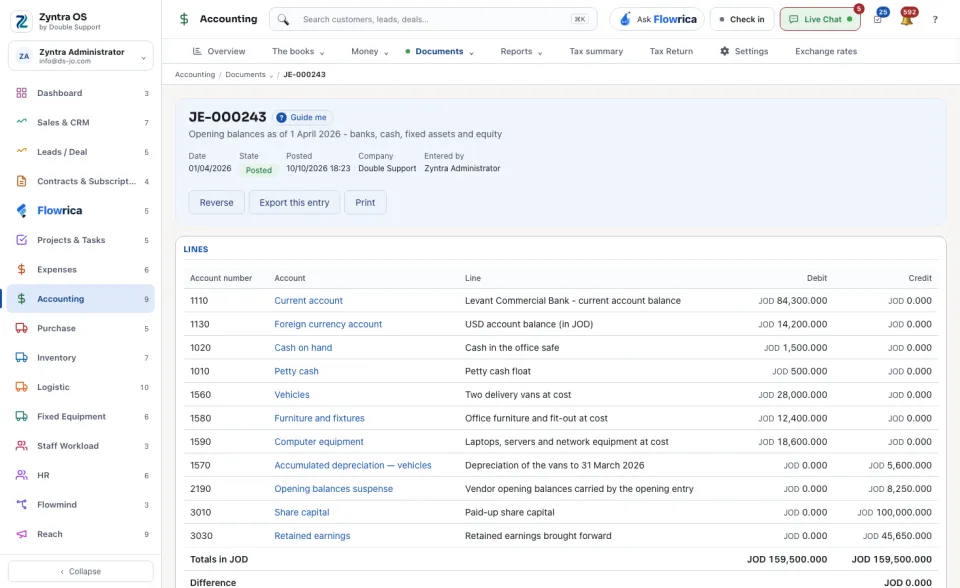Open the Flowmind branch icon
This screenshot has width=960, height=588.
(x=21, y=505)
